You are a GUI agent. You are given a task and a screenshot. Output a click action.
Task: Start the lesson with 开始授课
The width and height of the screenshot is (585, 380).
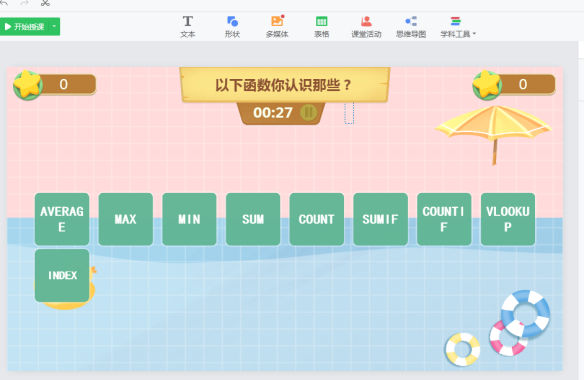tap(25, 26)
